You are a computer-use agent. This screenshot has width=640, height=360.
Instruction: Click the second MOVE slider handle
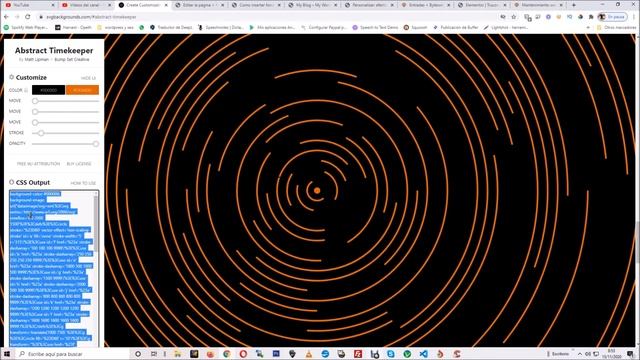click(x=35, y=111)
